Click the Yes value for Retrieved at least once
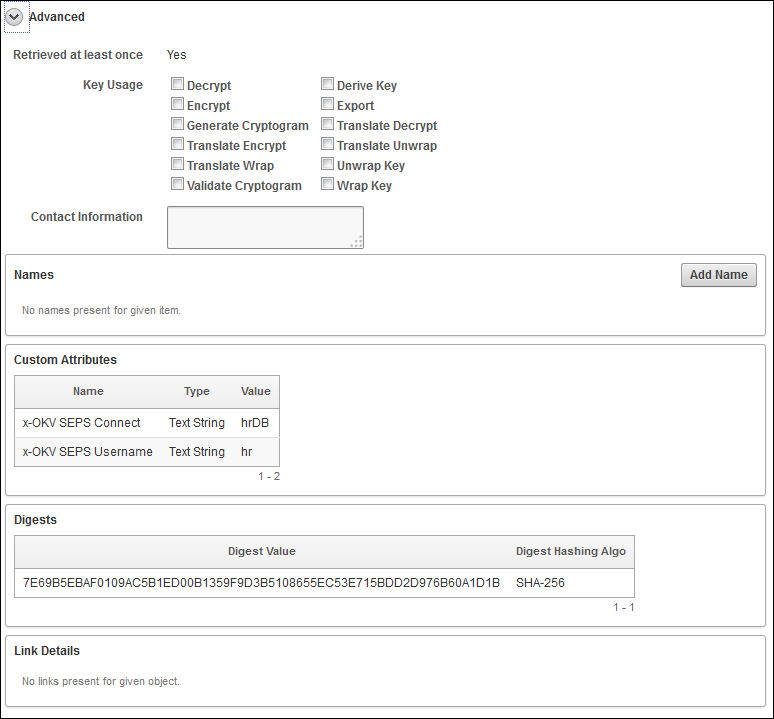Viewport: 774px width, 719px height. click(176, 55)
